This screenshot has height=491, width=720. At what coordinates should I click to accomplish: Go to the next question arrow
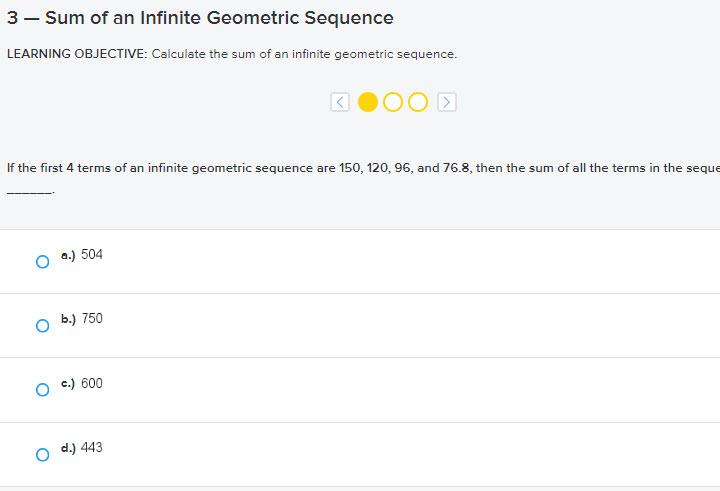[x=447, y=102]
